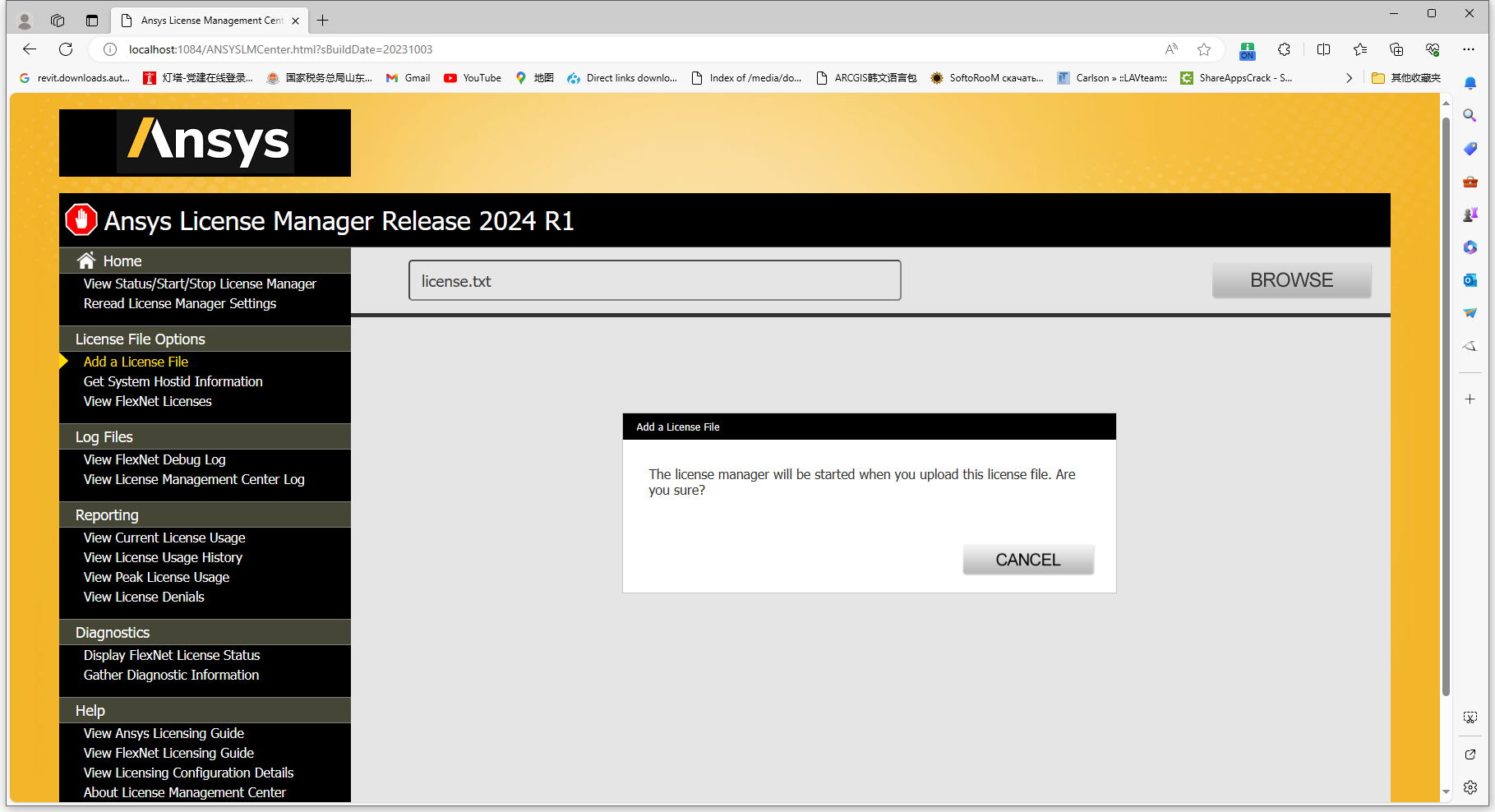The width and height of the screenshot is (1495, 812).
Task: Open Get System Hostid Information
Action: [173, 381]
